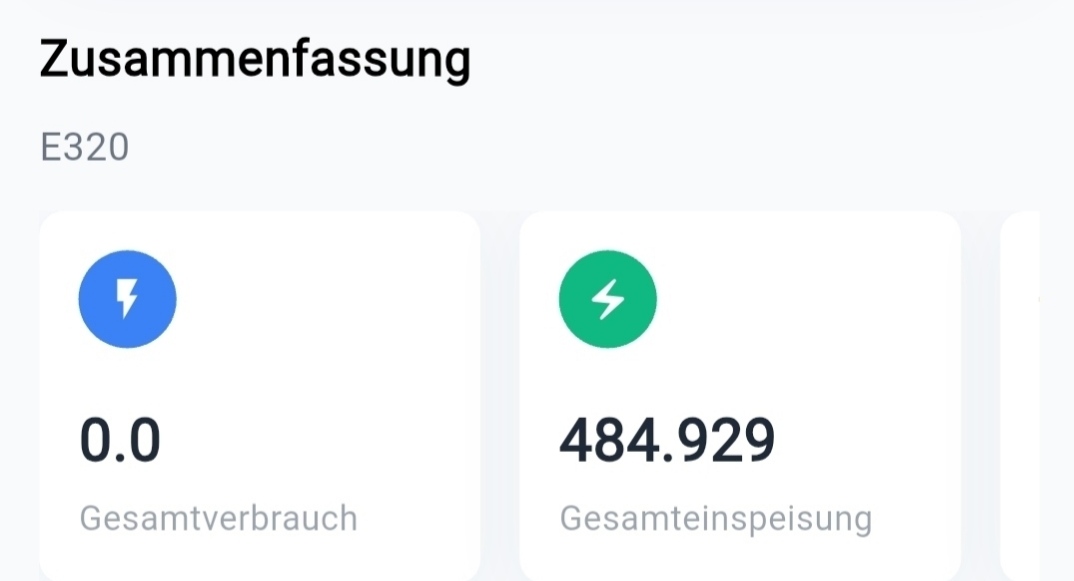This screenshot has height=581, width=1074.
Task: Click the white bolt inside the green circle
Action: tap(607, 298)
